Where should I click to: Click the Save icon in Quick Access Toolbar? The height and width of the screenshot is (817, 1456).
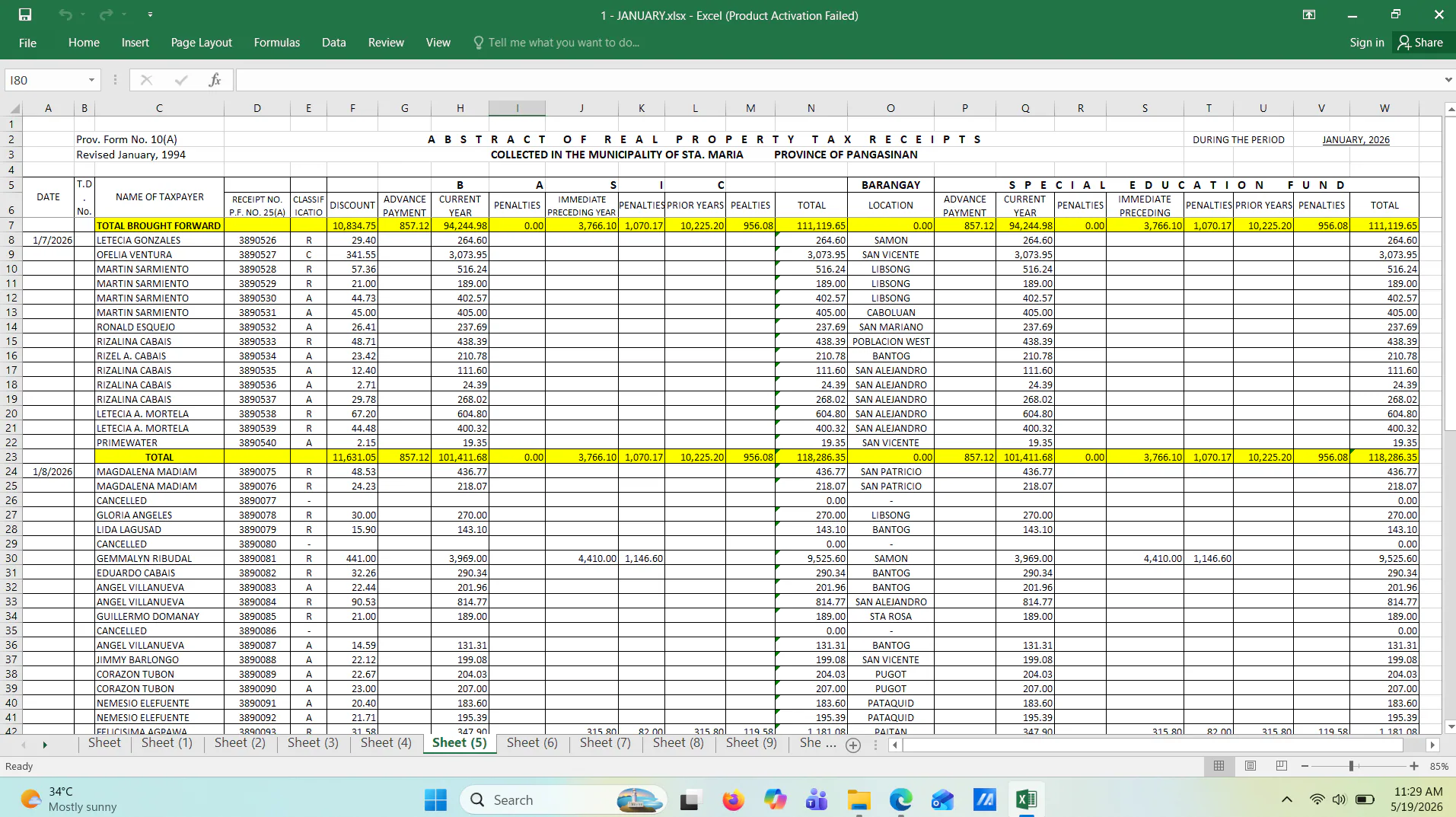[x=25, y=14]
